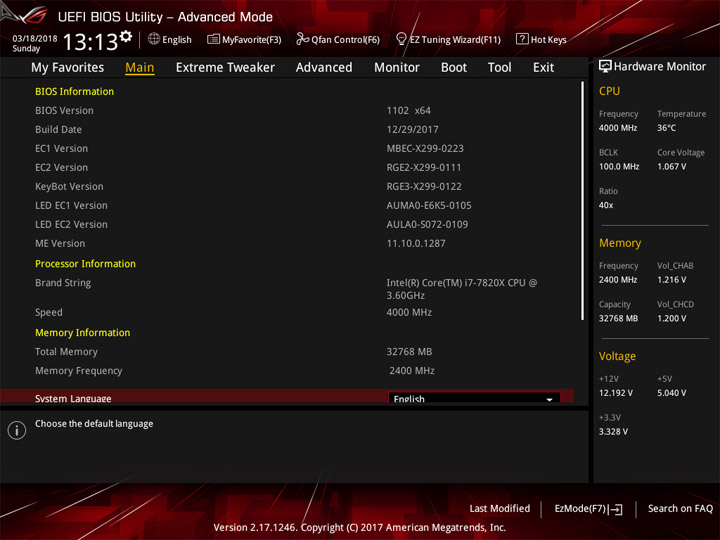Viewport: 720px width, 540px height.
Task: Click the EC1 Version label
Action: 62,148
